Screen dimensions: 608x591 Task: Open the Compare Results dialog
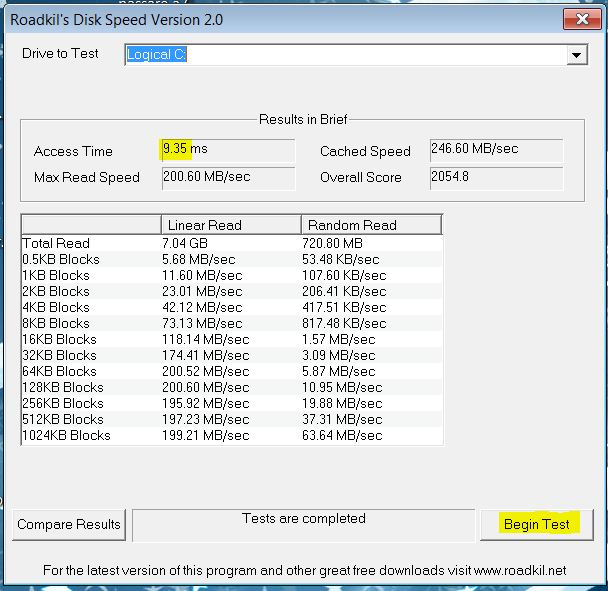click(x=69, y=525)
